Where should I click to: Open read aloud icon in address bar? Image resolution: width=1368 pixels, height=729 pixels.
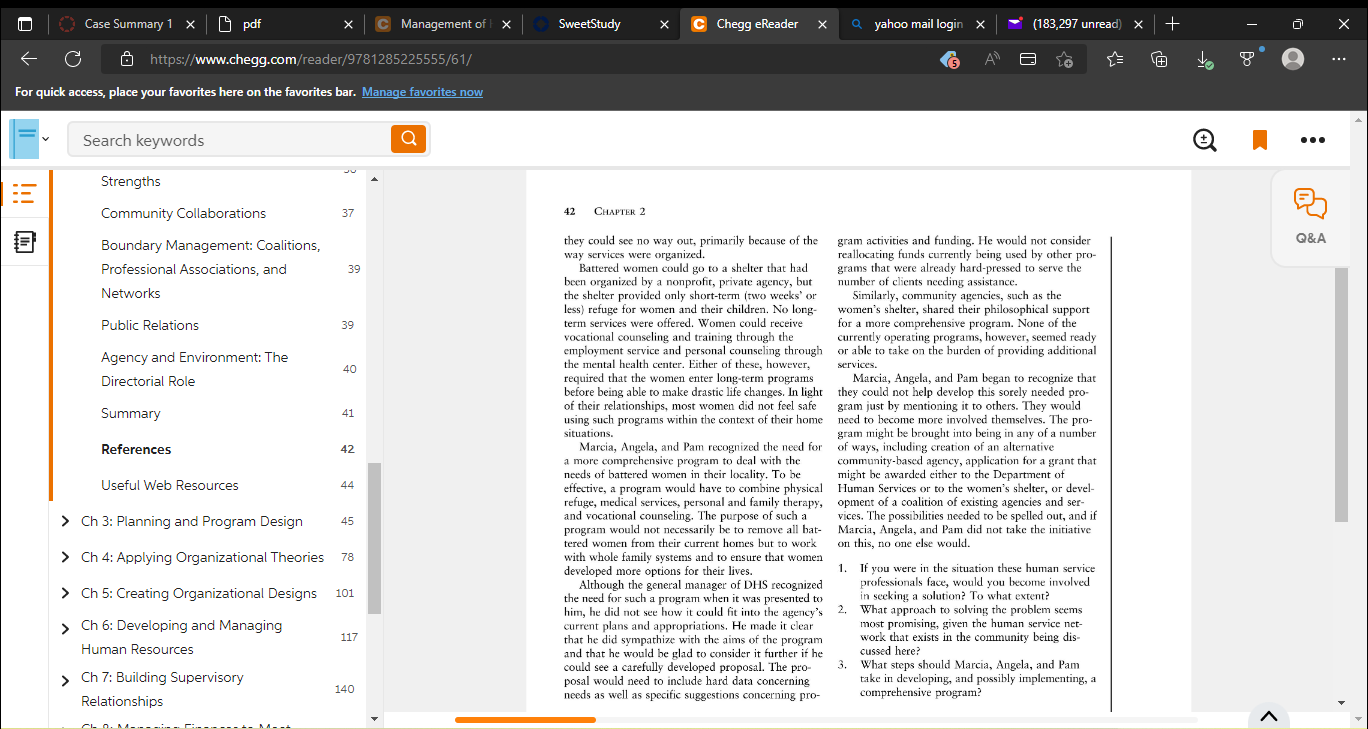(992, 59)
